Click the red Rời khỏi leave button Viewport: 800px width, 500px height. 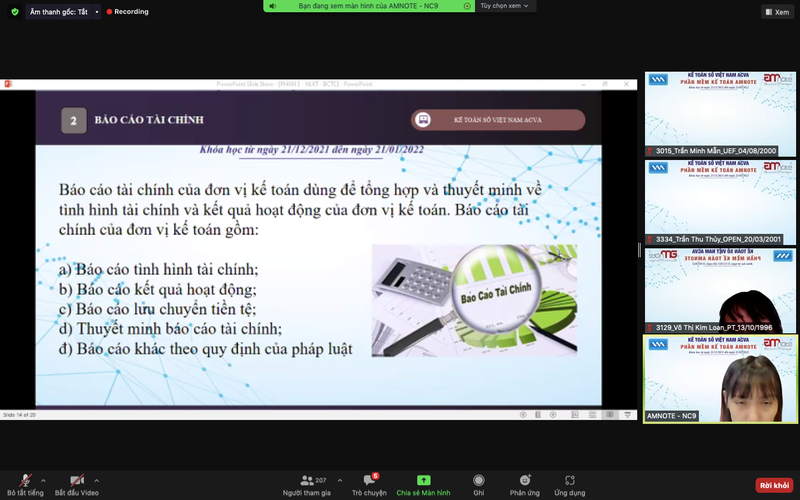(774, 485)
